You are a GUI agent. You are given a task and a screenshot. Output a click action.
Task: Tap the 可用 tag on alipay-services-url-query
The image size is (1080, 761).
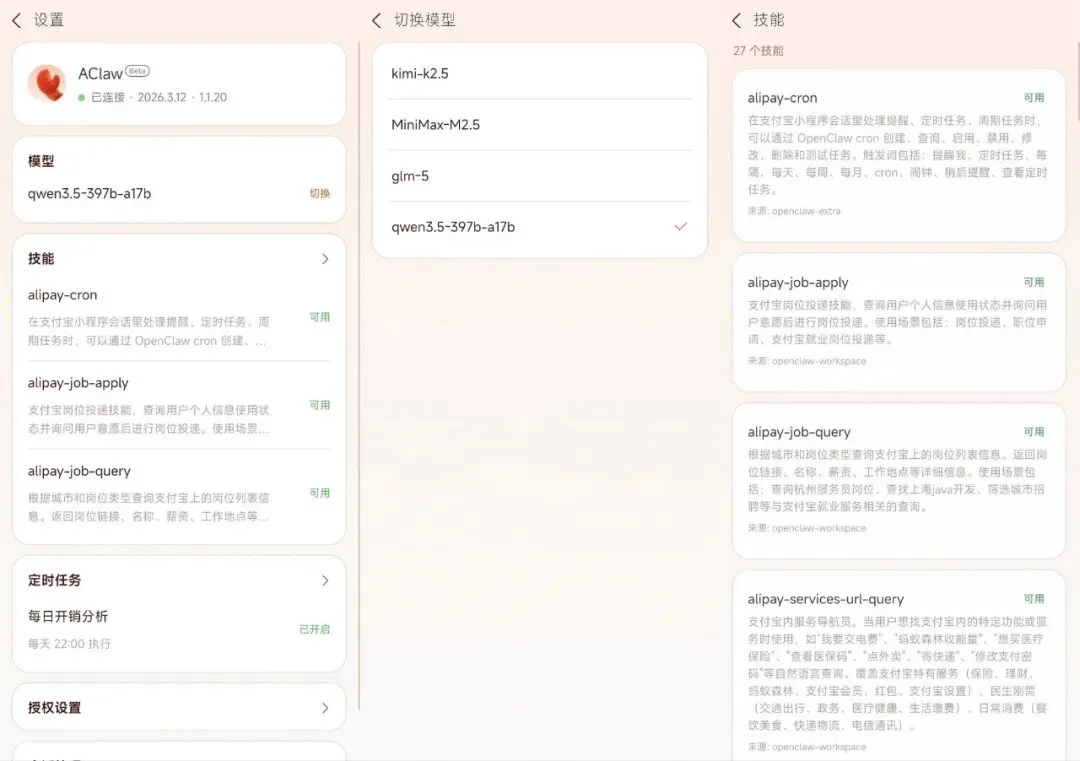[x=1035, y=598]
